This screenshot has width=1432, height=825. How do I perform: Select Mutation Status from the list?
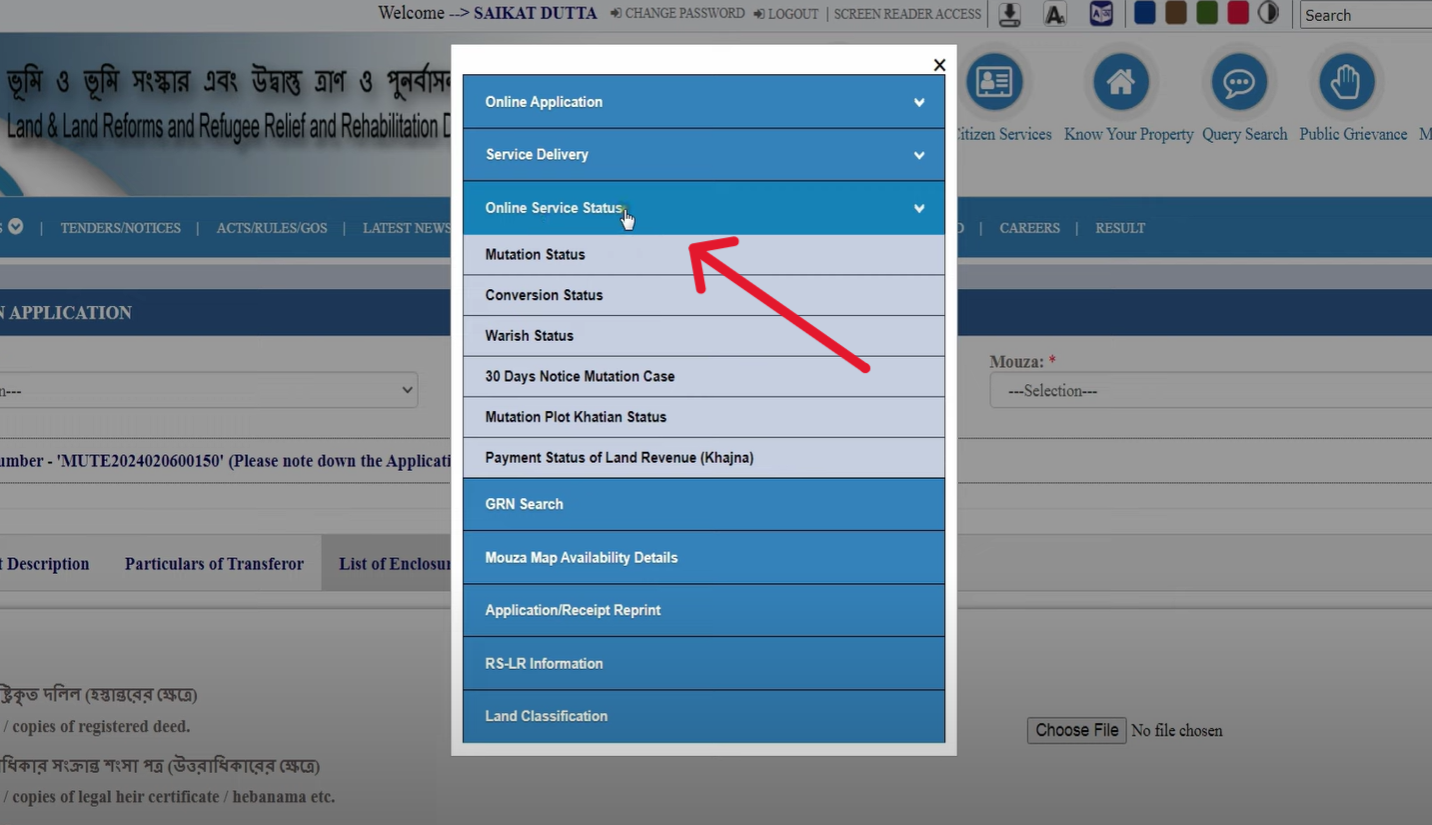pyautogui.click(x=535, y=255)
